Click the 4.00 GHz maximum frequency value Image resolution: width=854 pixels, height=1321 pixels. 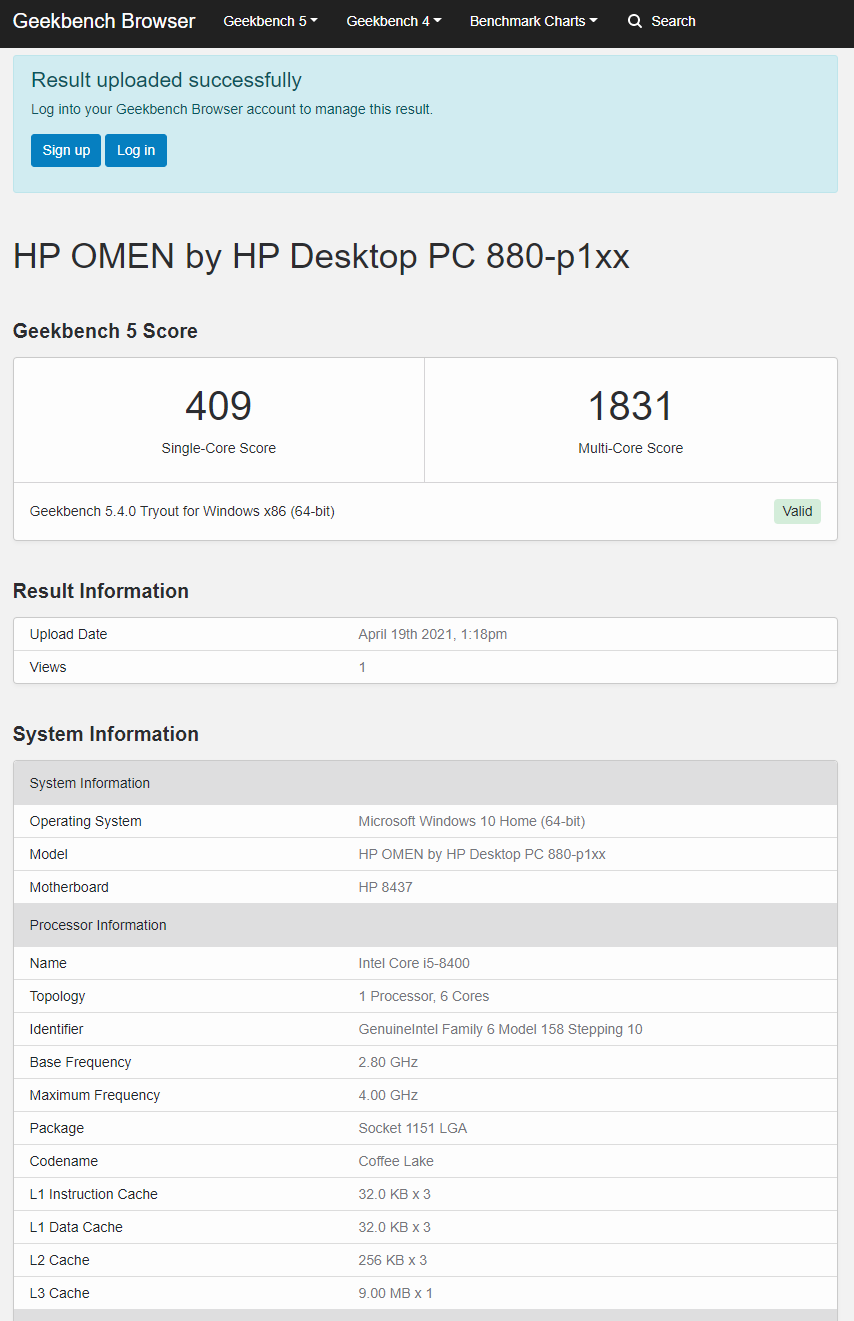coord(388,1095)
